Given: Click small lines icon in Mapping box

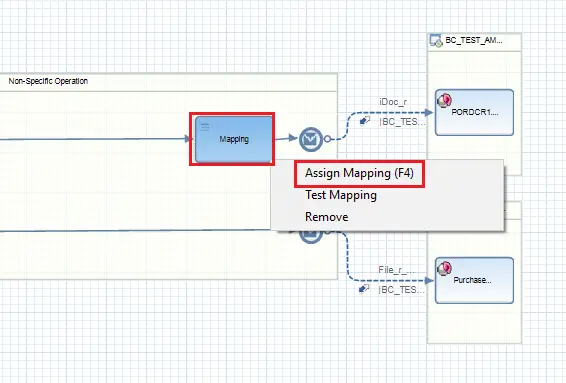Looking at the screenshot, I should coord(205,126).
